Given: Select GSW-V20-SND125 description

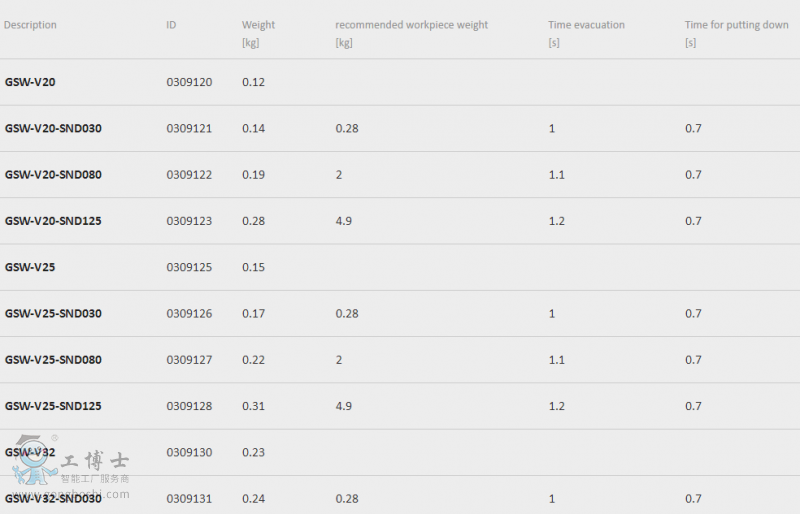Looking at the screenshot, I should pyautogui.click(x=53, y=221).
